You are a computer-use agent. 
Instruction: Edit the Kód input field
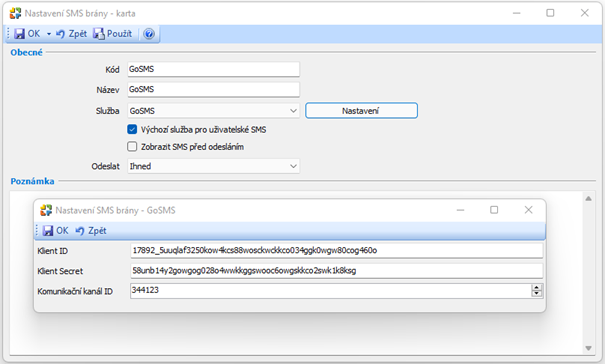tap(213, 69)
